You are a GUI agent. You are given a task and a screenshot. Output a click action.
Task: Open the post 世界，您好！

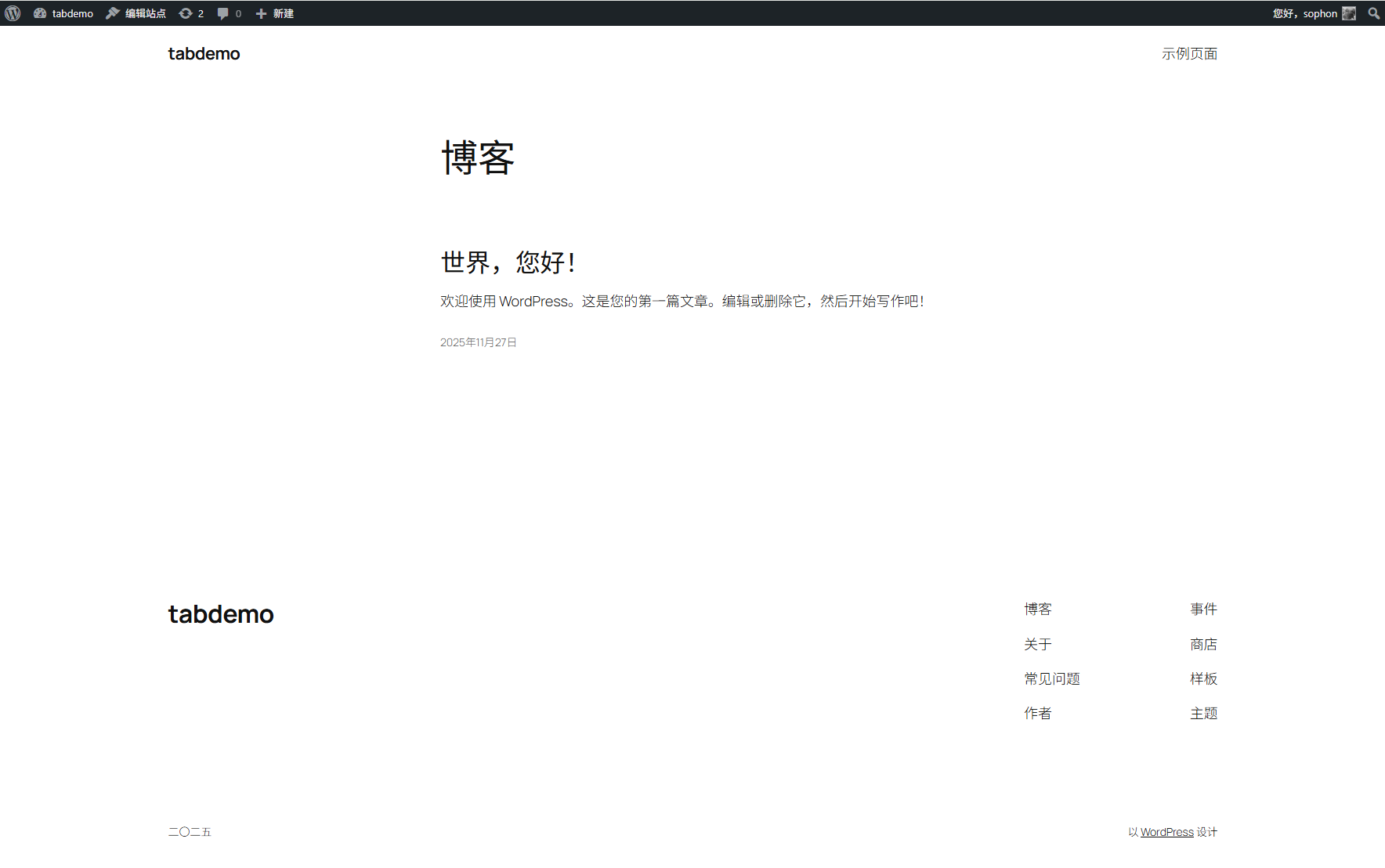point(508,262)
